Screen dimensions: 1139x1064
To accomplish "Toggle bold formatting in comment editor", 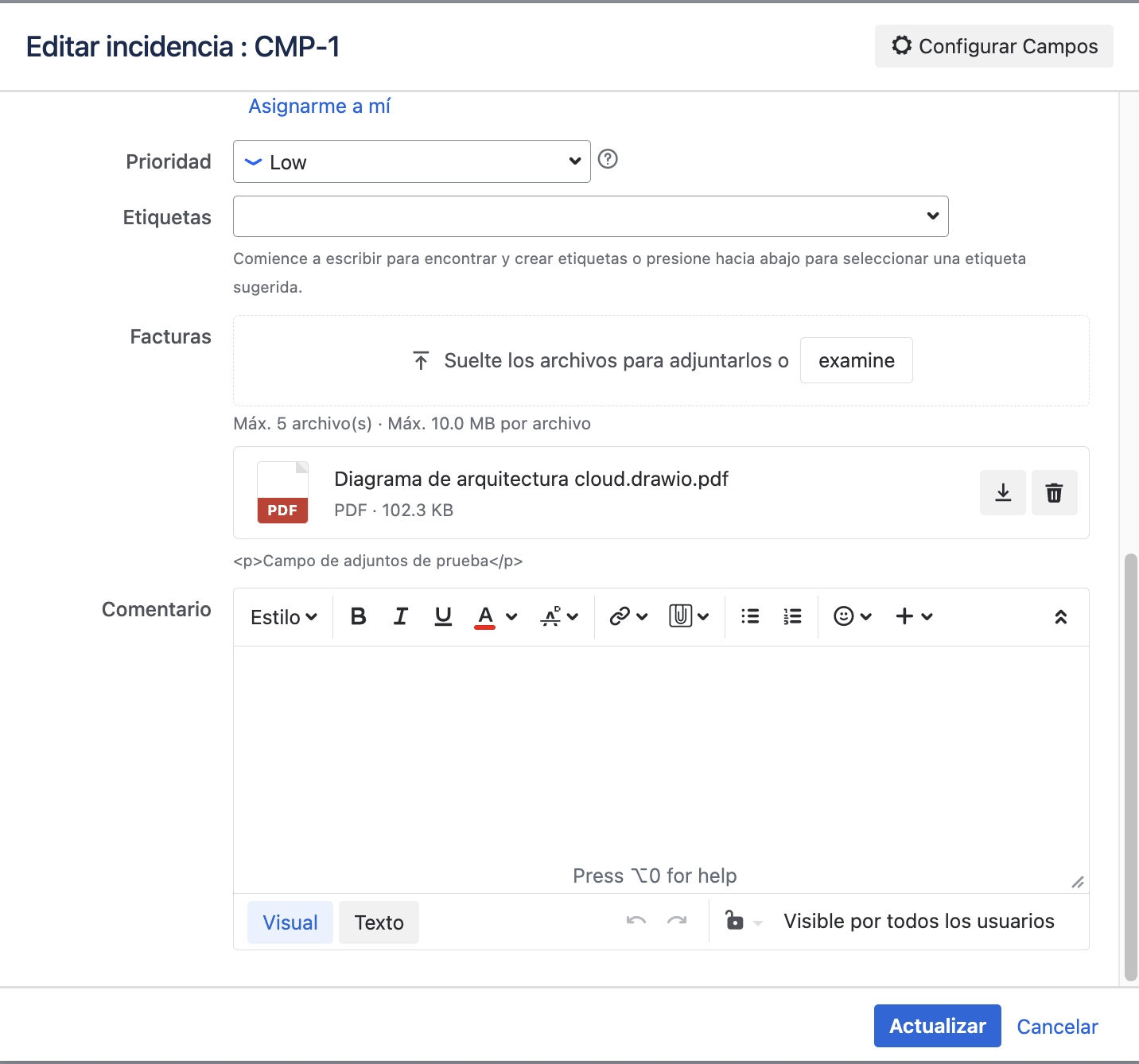I will tap(359, 616).
